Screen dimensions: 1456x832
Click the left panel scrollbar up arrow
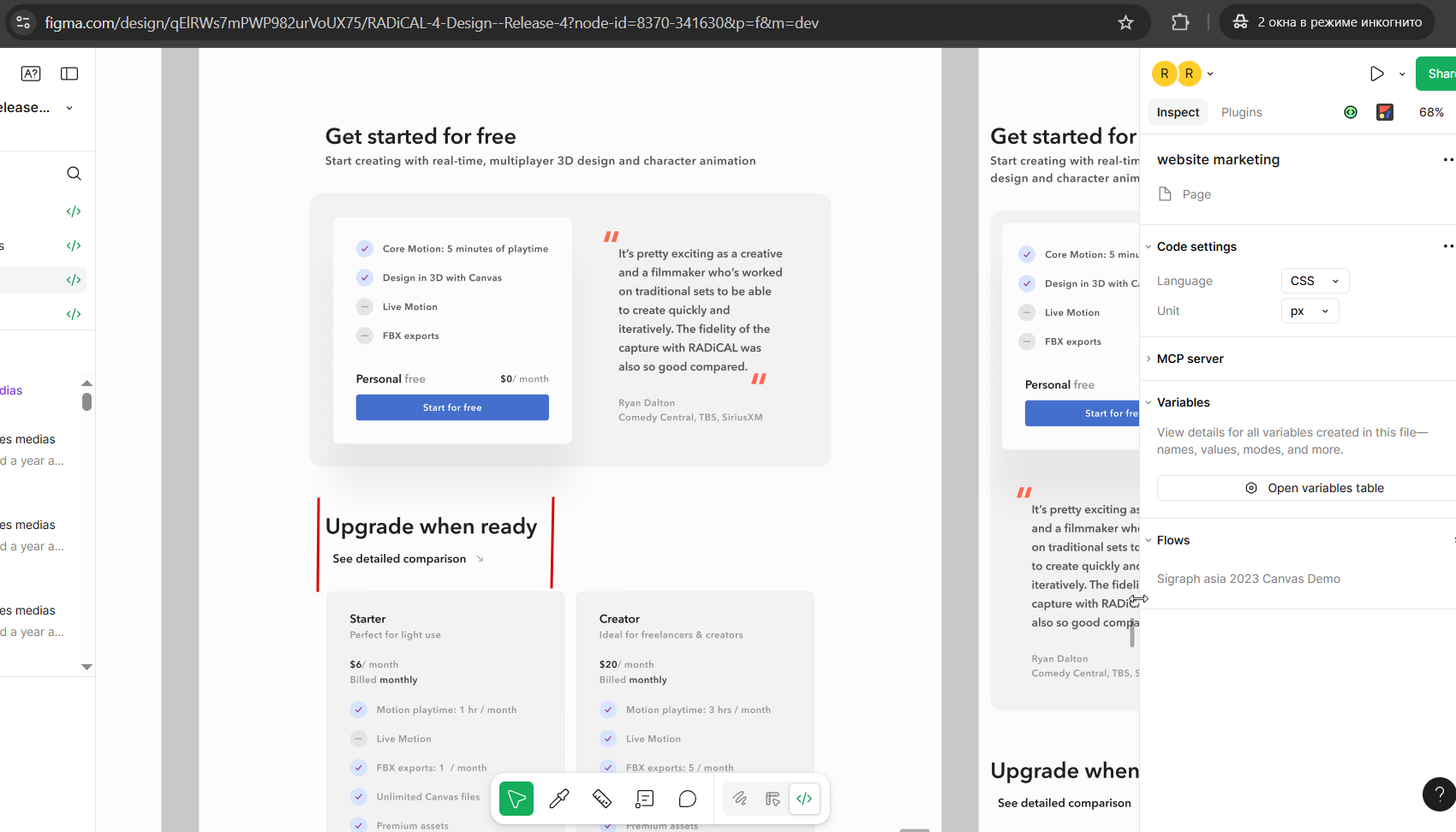(x=87, y=383)
